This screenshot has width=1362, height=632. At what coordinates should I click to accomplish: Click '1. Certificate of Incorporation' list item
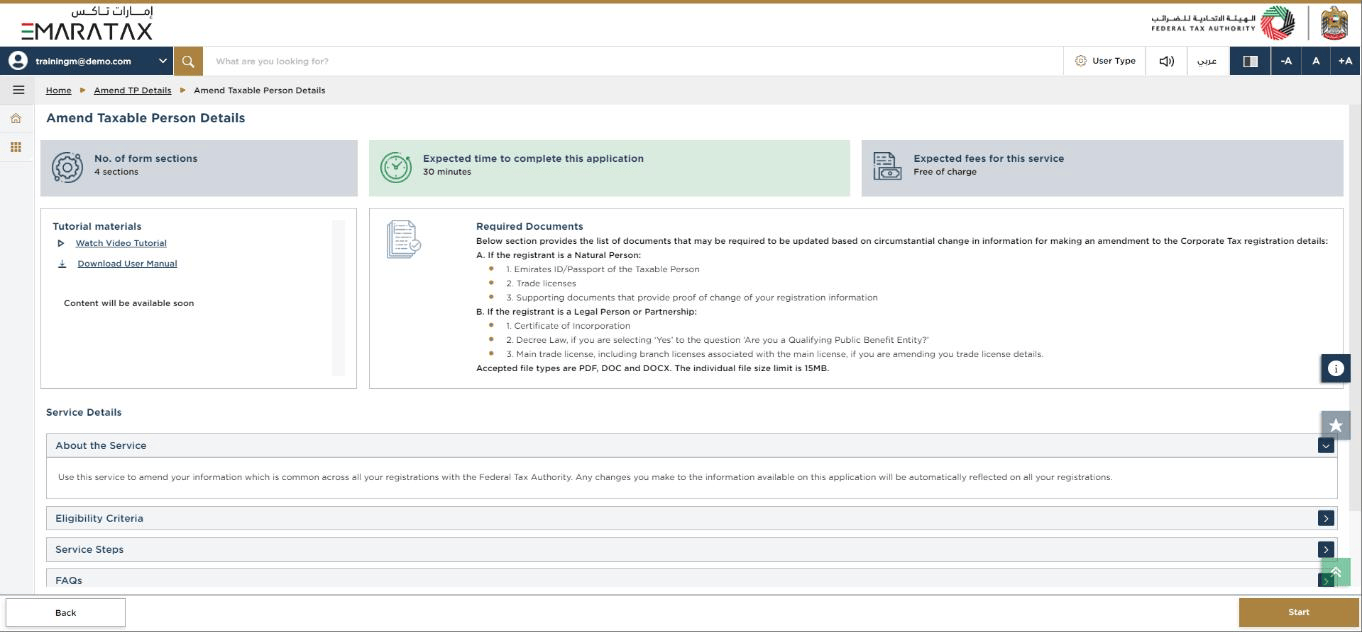[568, 326]
